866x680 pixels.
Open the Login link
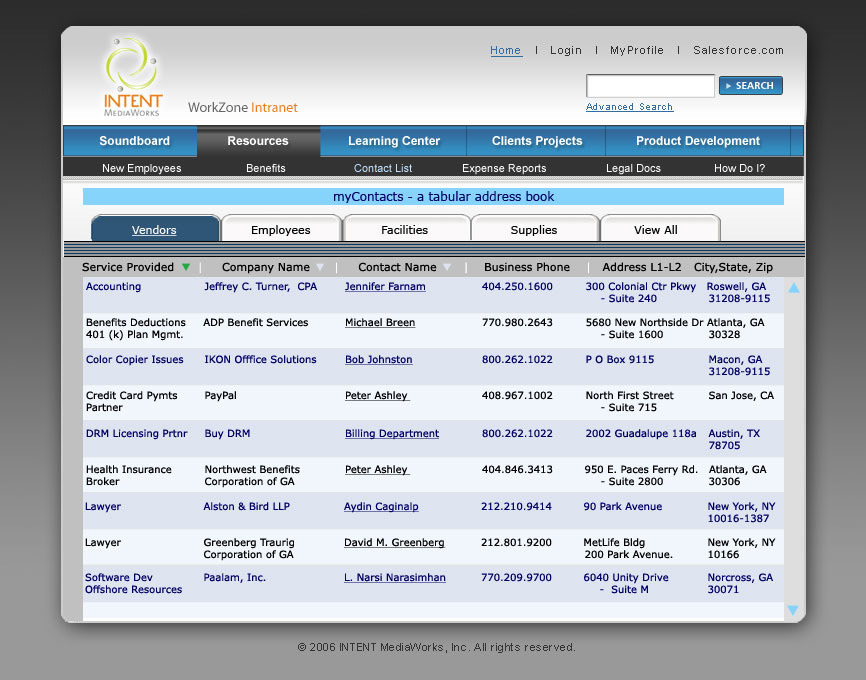(566, 50)
